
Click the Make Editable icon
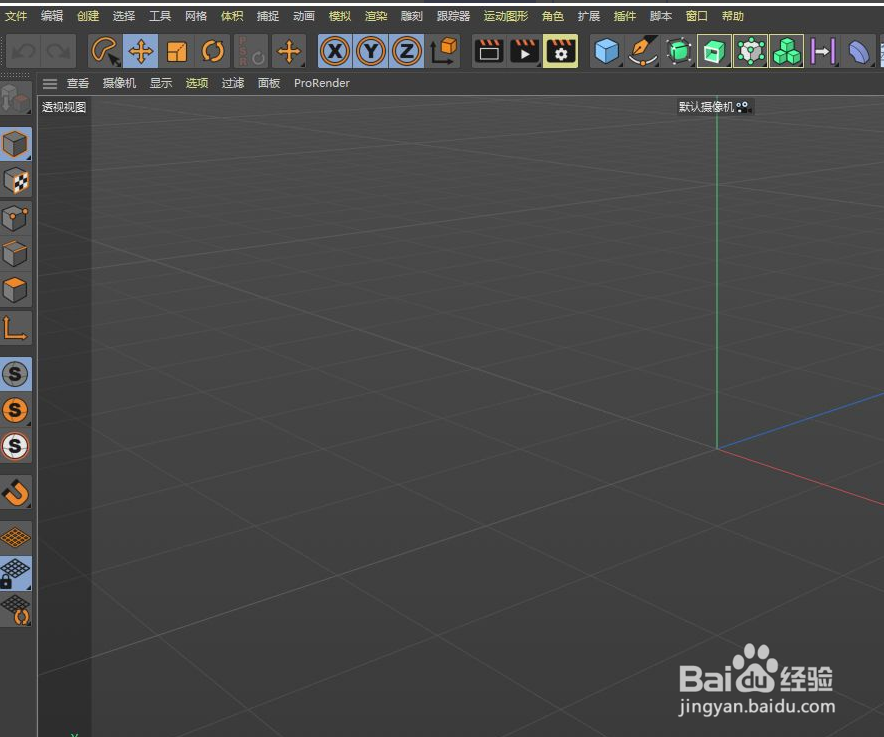[x=15, y=99]
